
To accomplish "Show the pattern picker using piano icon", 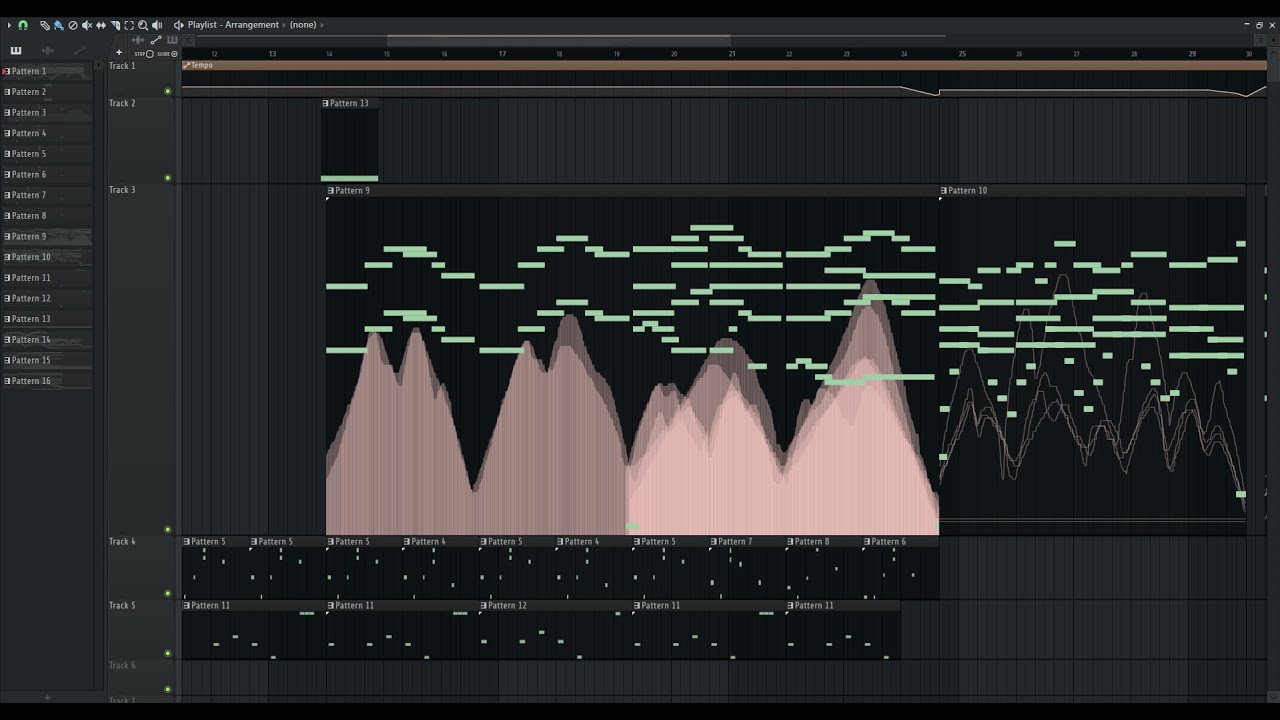I will click(x=16, y=50).
